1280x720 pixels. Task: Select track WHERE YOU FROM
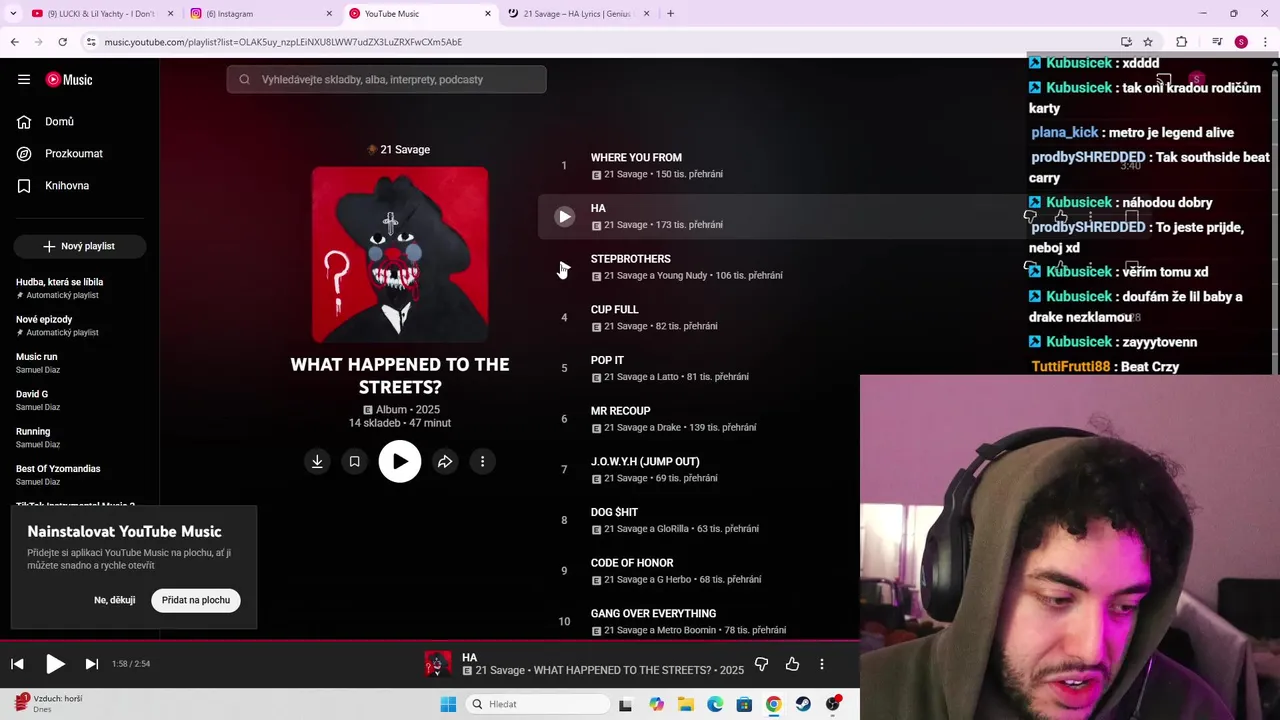tap(636, 158)
